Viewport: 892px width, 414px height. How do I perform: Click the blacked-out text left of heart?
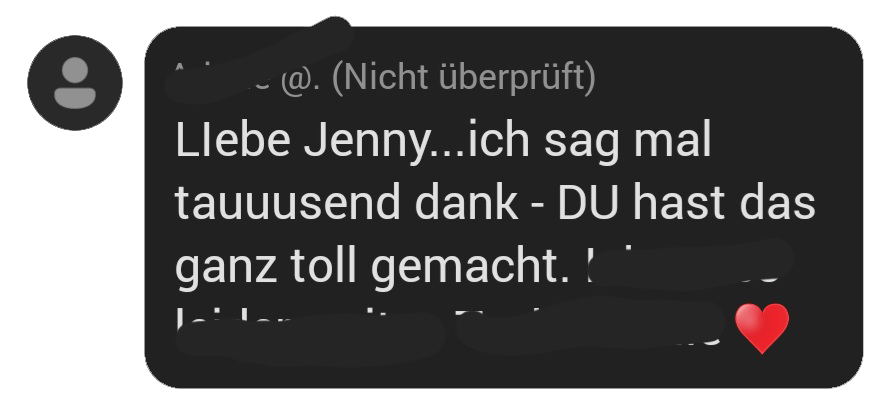pos(590,326)
